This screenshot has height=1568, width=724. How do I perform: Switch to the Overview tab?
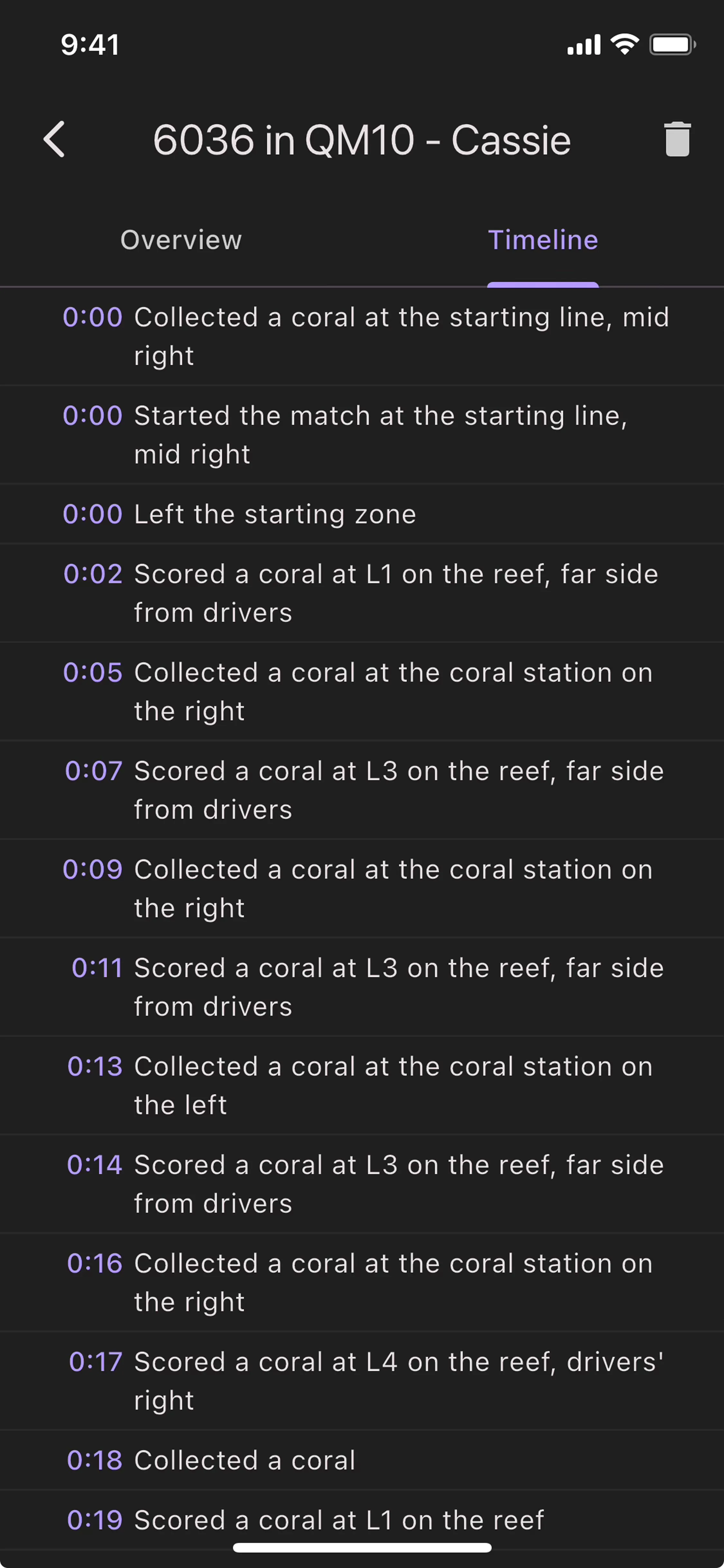click(181, 240)
